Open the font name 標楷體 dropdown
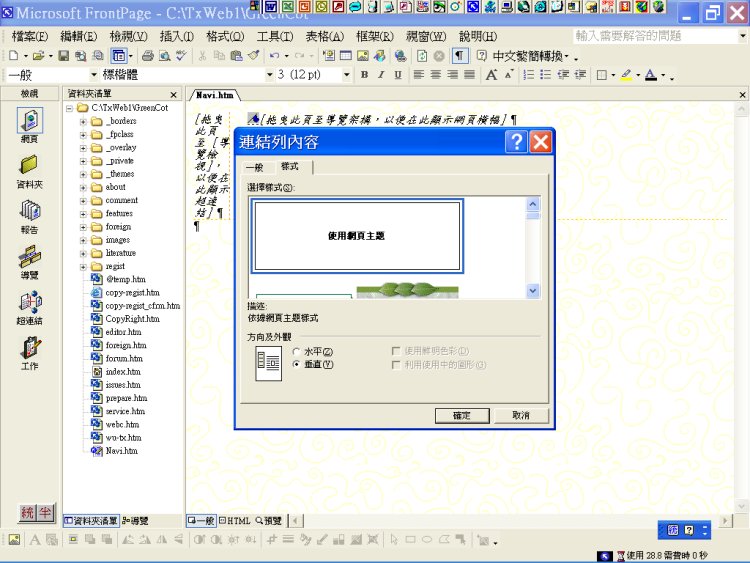The image size is (750, 563). pyautogui.click(x=267, y=75)
